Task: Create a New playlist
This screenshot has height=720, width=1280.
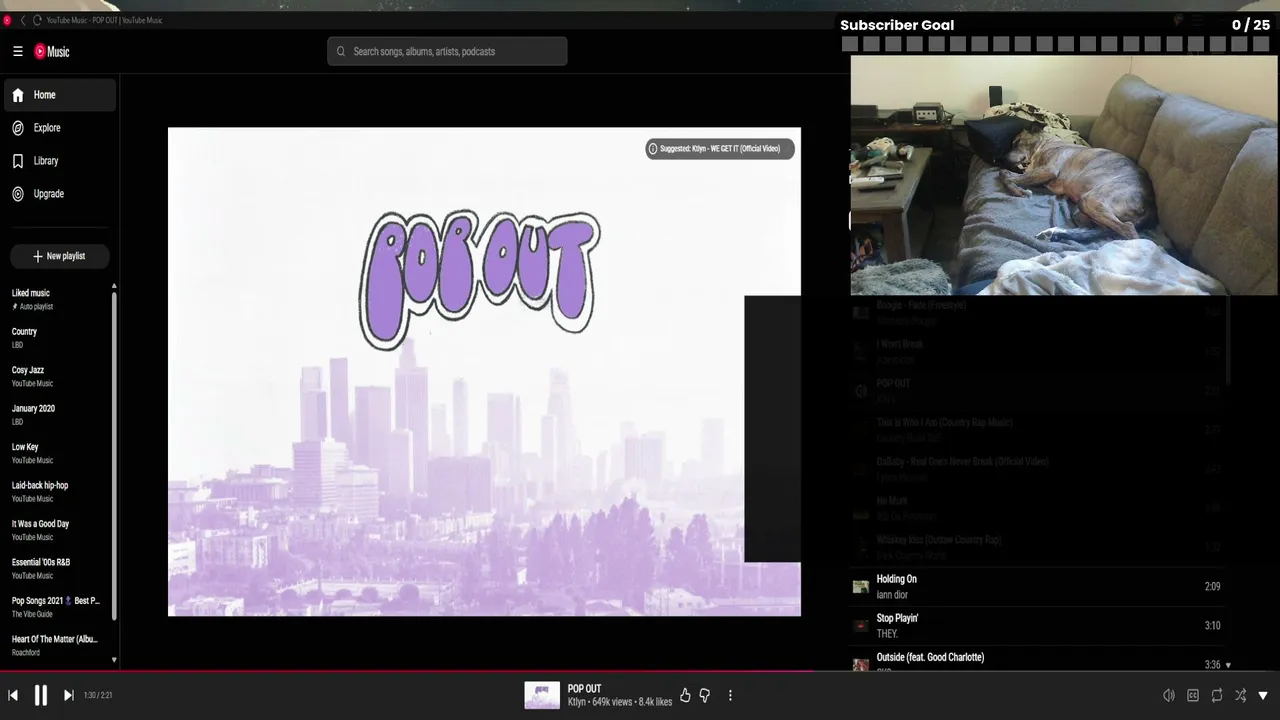Action: [60, 256]
